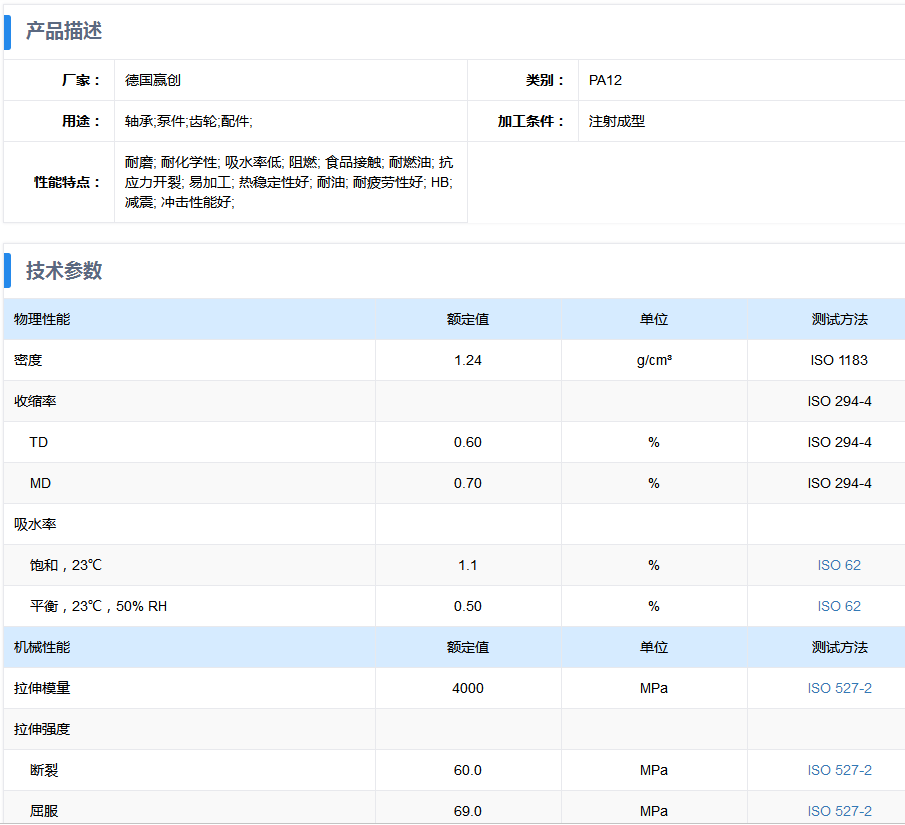Click the 技术参数 section heading
905x825 pixels.
pyautogui.click(x=64, y=271)
